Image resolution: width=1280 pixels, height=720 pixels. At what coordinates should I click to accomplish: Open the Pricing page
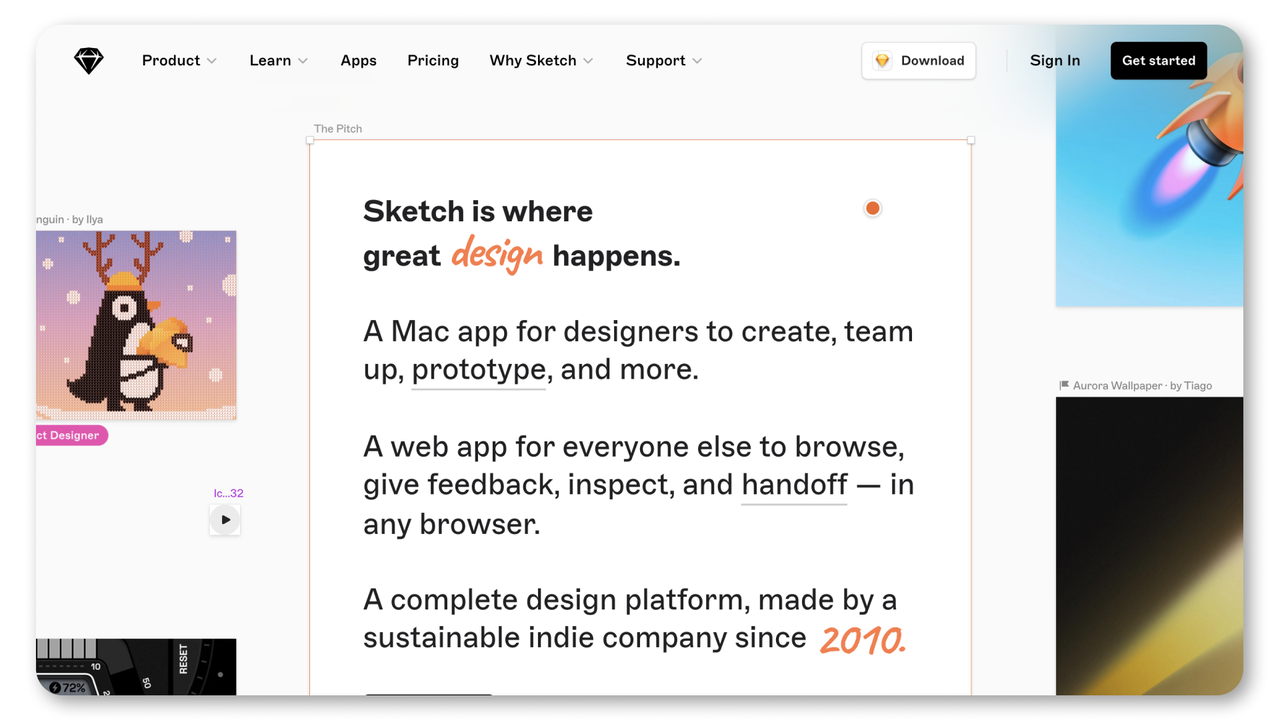(x=433, y=61)
